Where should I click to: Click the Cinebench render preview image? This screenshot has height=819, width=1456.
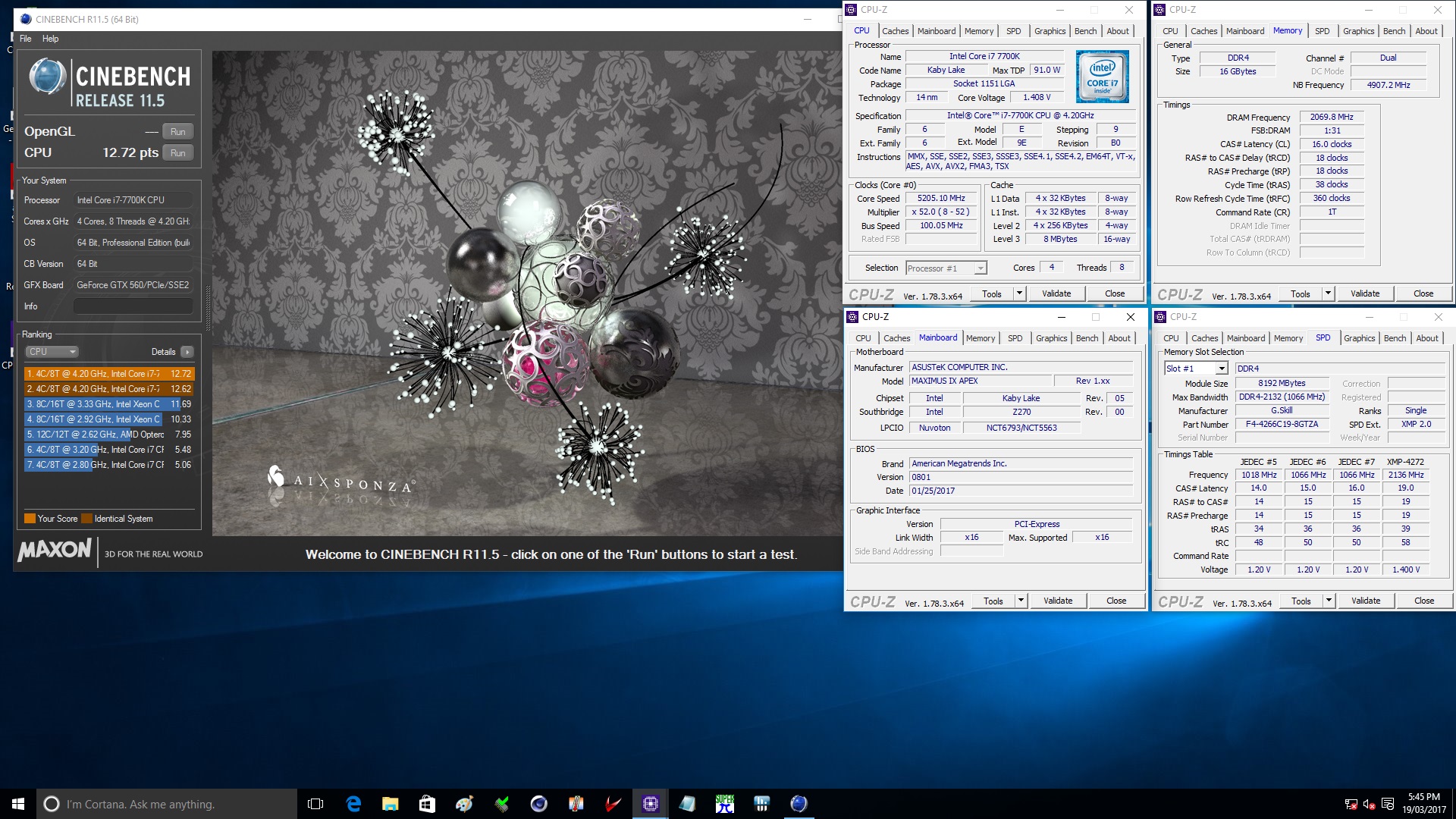point(527,293)
